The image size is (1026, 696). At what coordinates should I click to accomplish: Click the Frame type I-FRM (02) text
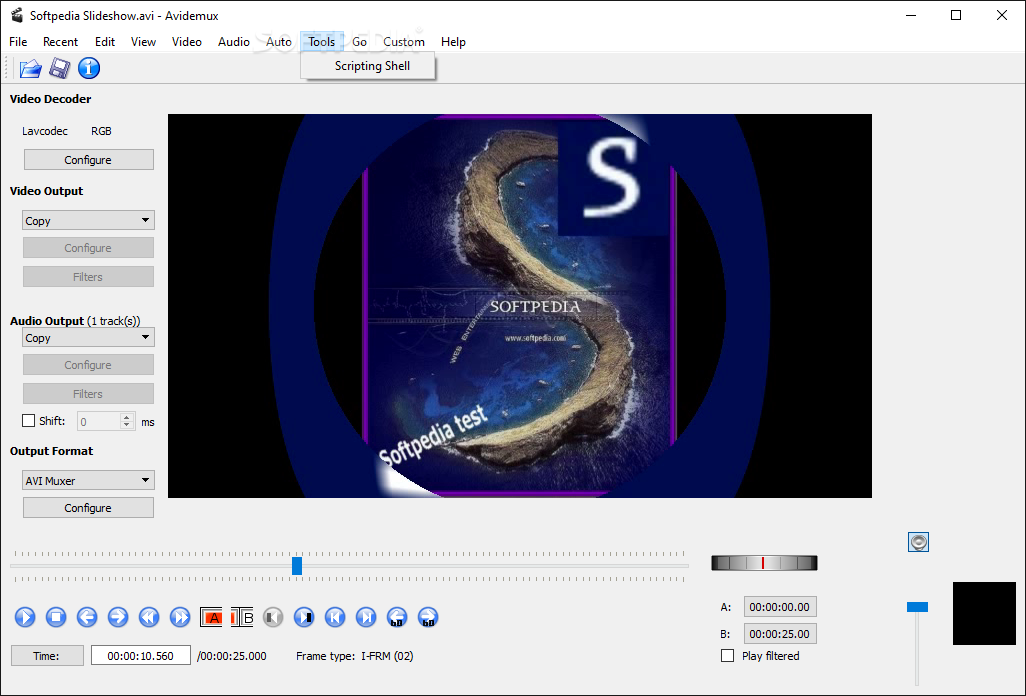[x=355, y=655]
